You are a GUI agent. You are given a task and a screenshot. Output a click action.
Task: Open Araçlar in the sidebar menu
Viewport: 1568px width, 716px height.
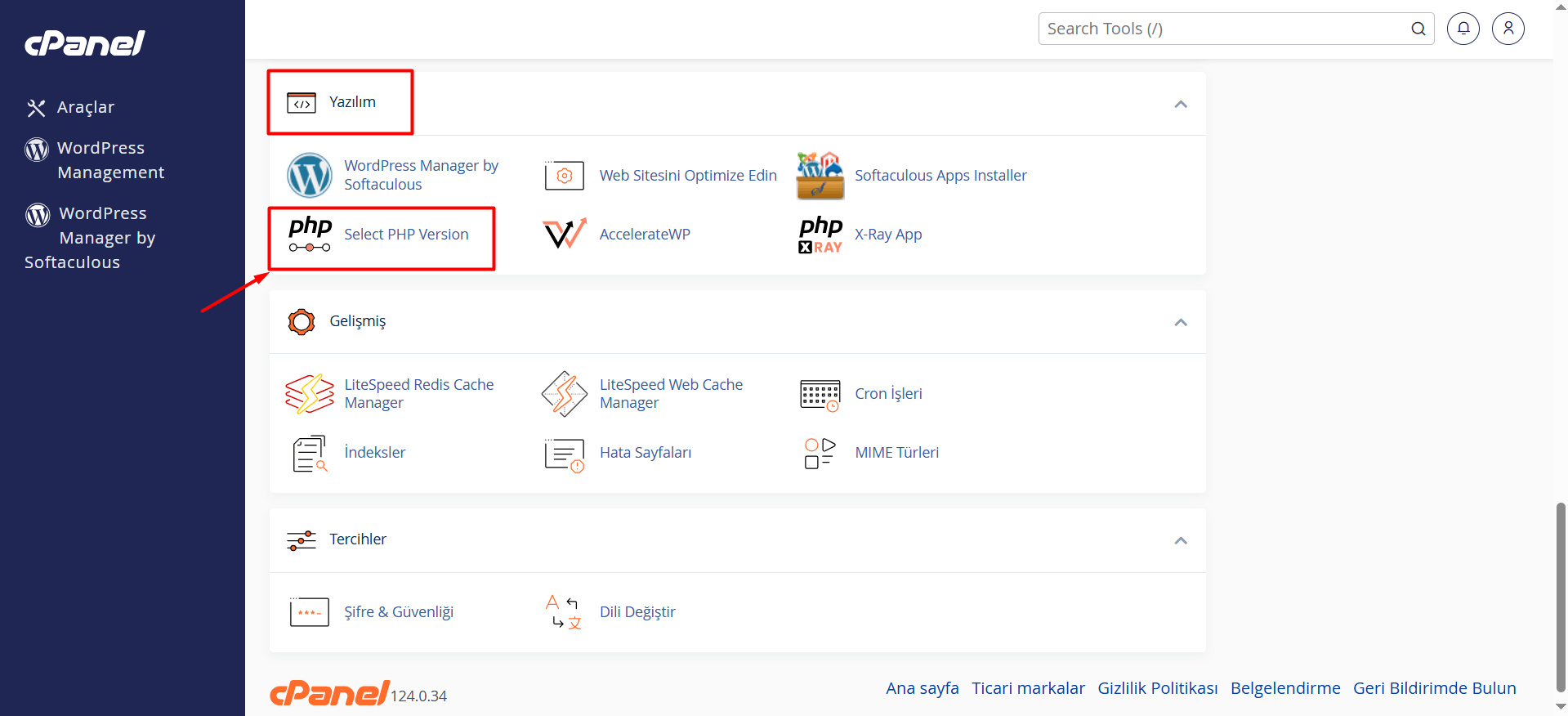(86, 108)
